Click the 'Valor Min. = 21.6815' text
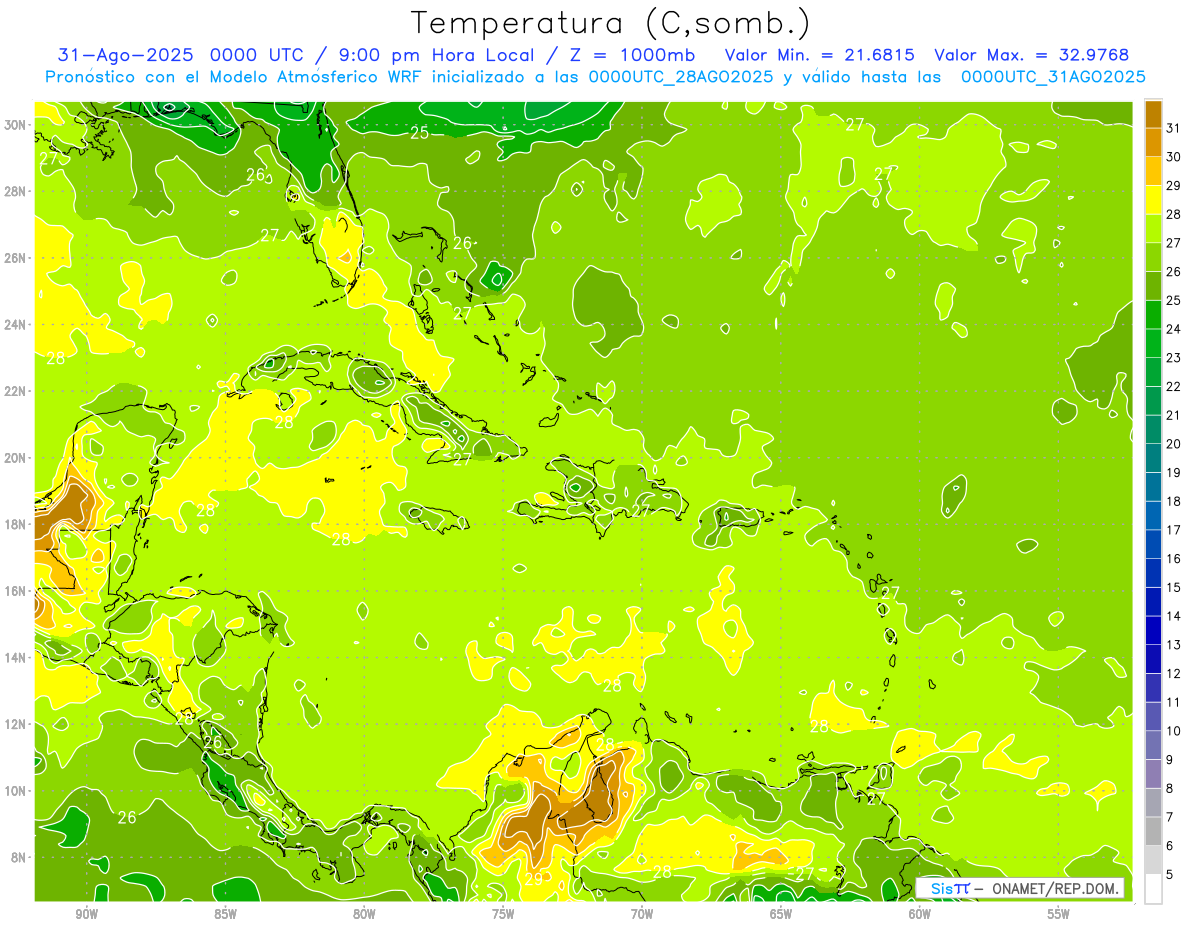The width and height of the screenshot is (1200, 927). [820, 55]
